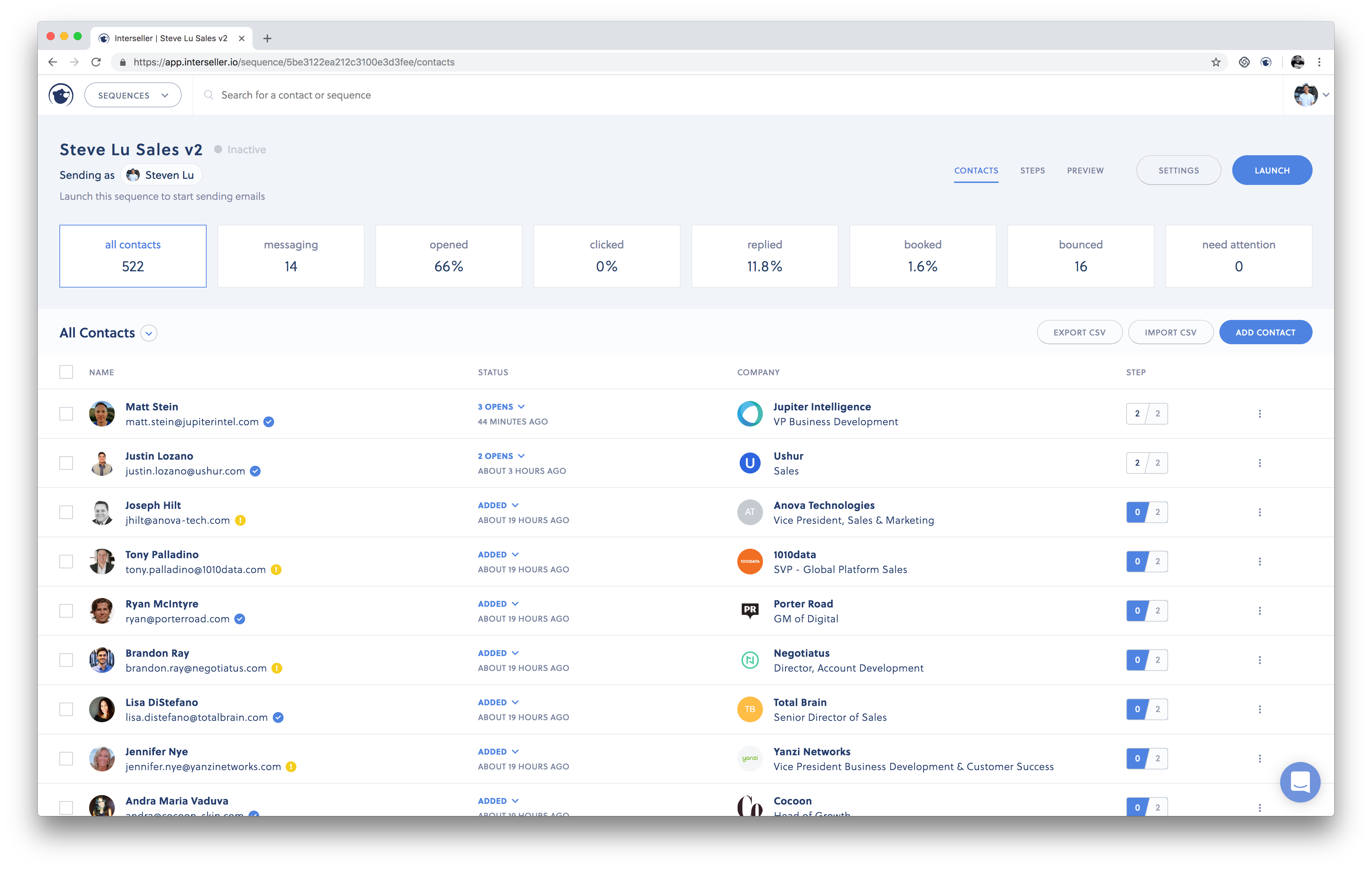Screen dimensions: 1372x870
Task: Click warning badge next to tony.palladino@1010data.com
Action: [x=276, y=569]
